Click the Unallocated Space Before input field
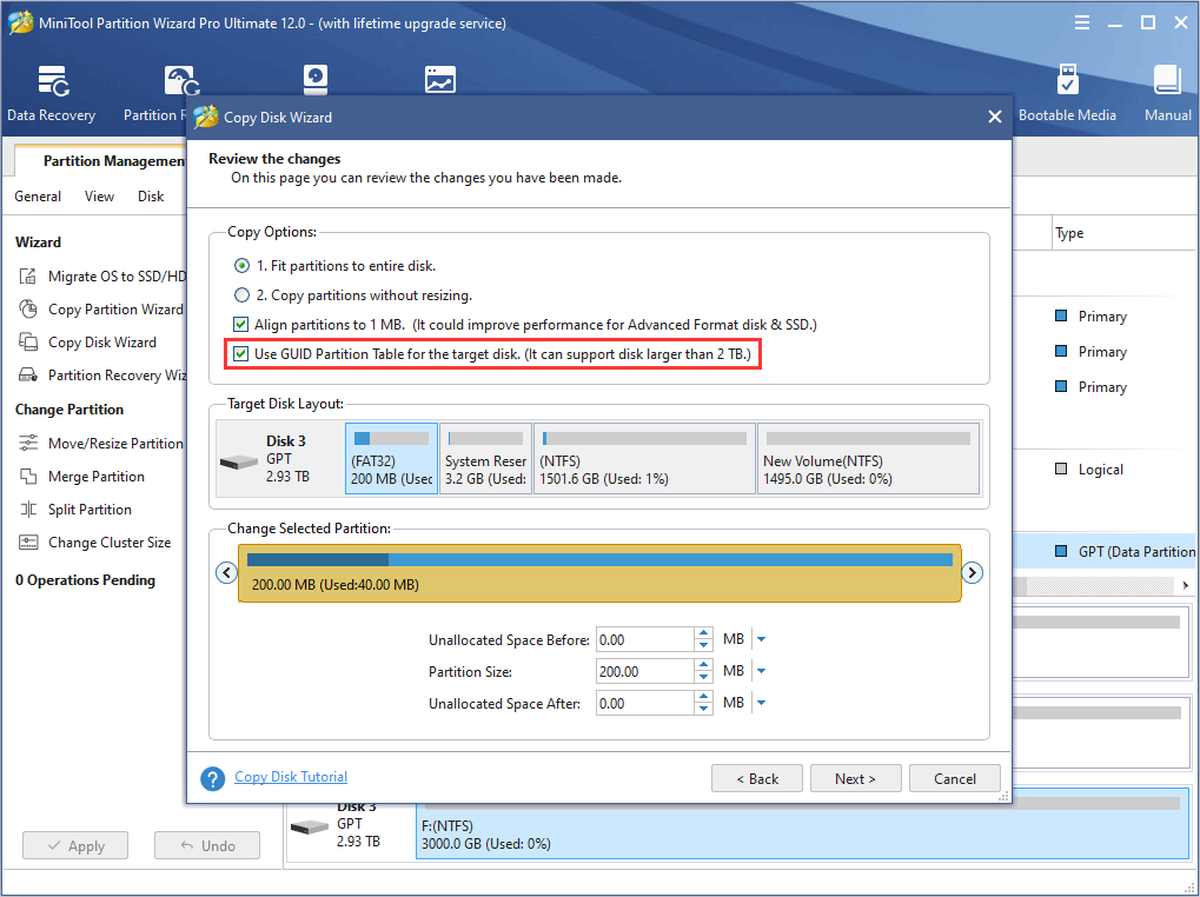 [645, 640]
